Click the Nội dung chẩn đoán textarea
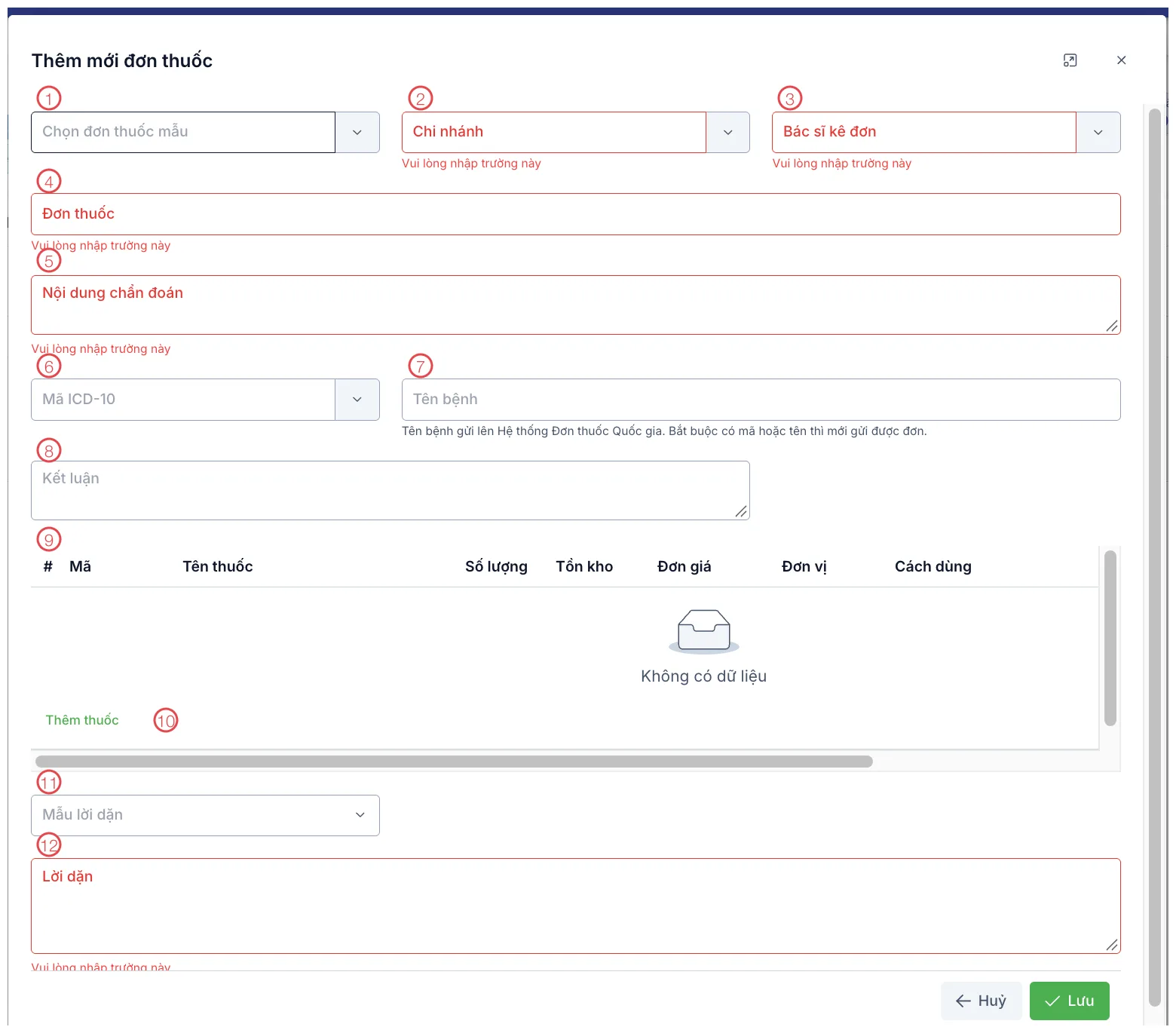This screenshot has width=1176, height=1033. pos(576,305)
